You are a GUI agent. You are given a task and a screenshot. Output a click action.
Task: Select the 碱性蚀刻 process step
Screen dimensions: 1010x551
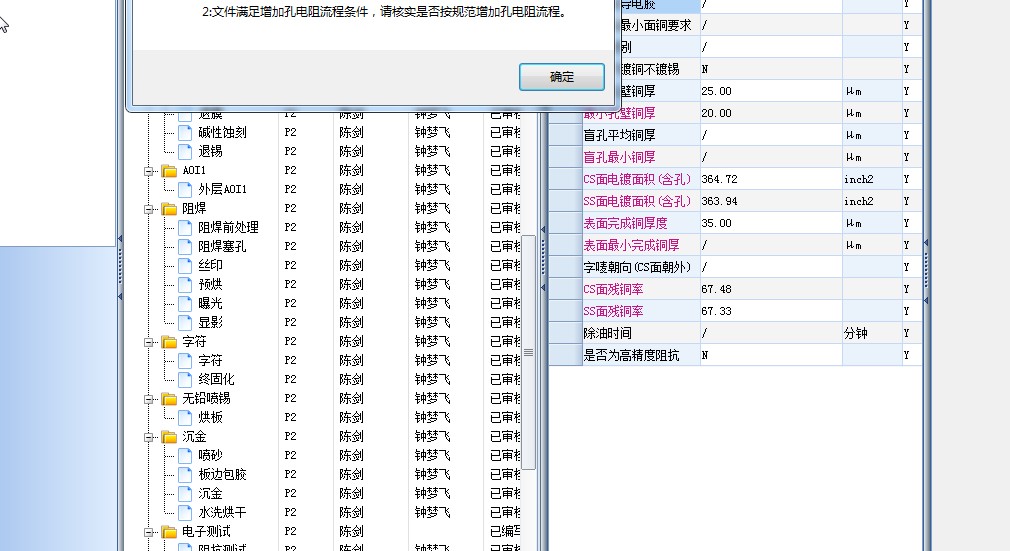click(x=222, y=133)
